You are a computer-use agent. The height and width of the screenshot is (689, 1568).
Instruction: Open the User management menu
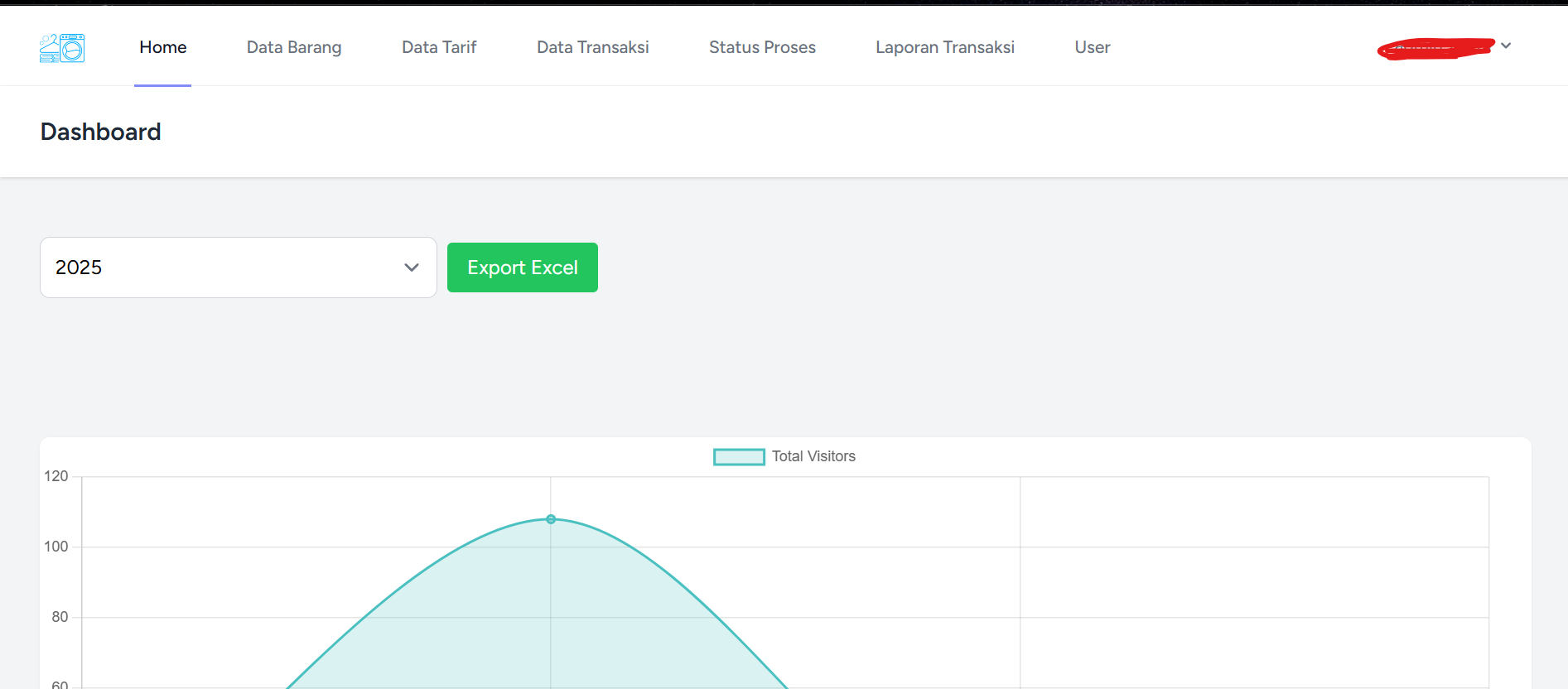[1092, 47]
